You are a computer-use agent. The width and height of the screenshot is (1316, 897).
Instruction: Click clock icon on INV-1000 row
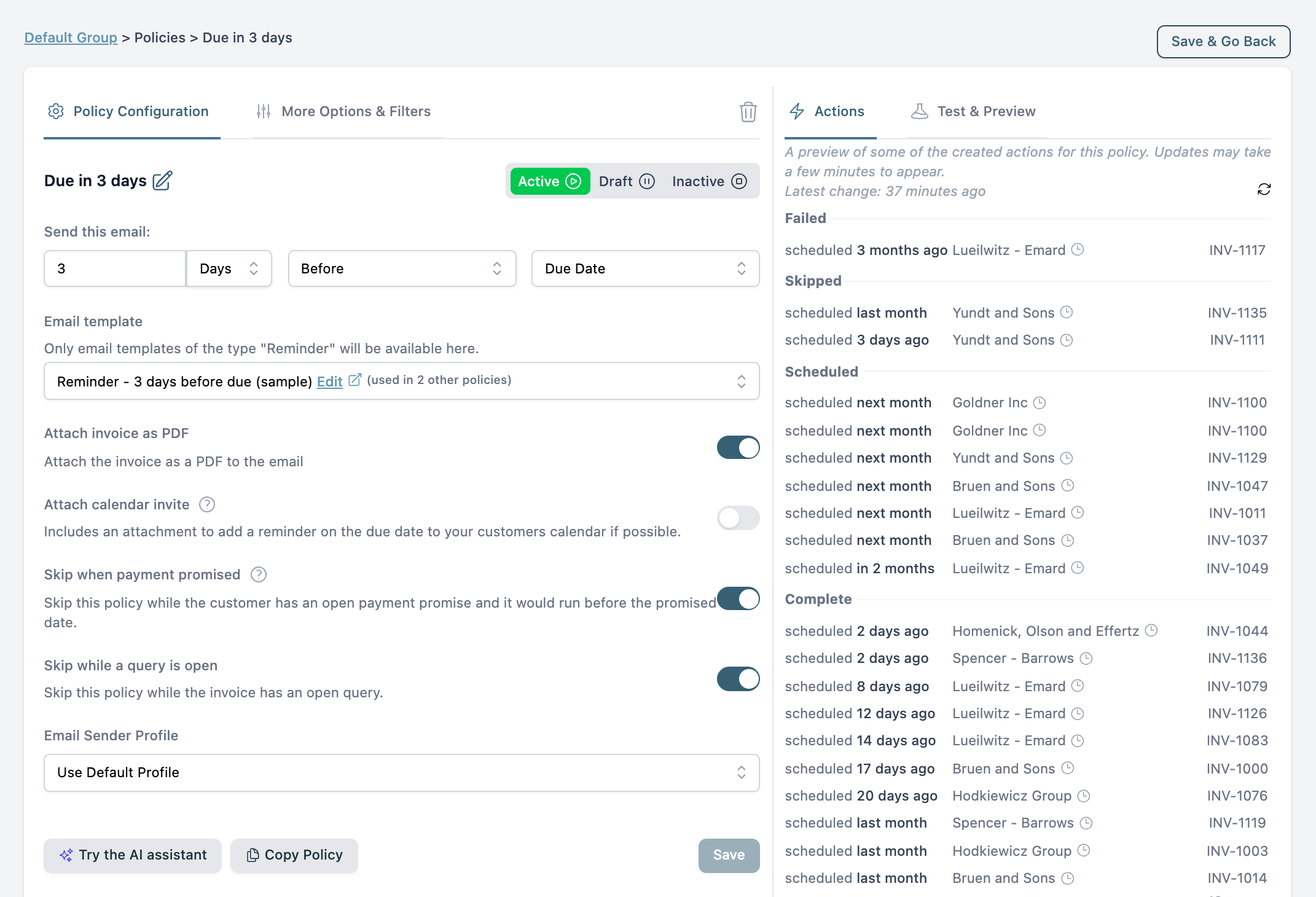pyautogui.click(x=1068, y=768)
